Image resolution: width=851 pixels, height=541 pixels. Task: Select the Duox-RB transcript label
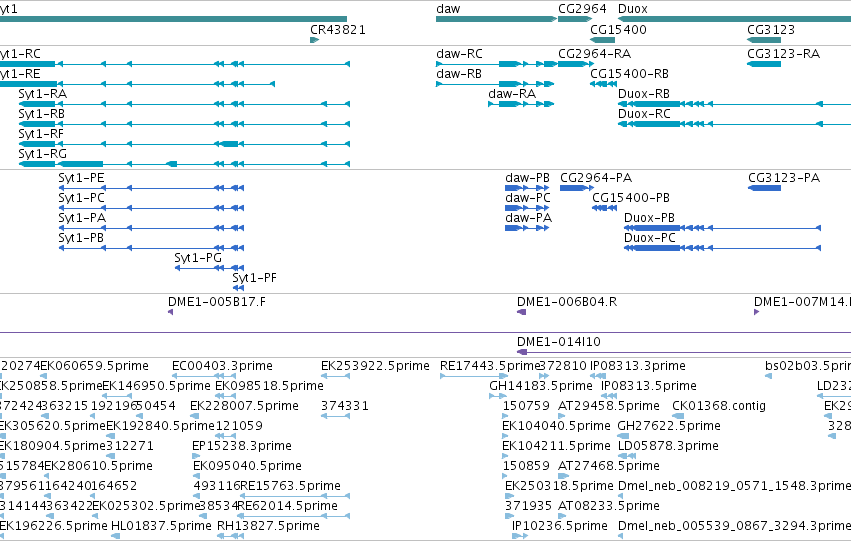(644, 94)
